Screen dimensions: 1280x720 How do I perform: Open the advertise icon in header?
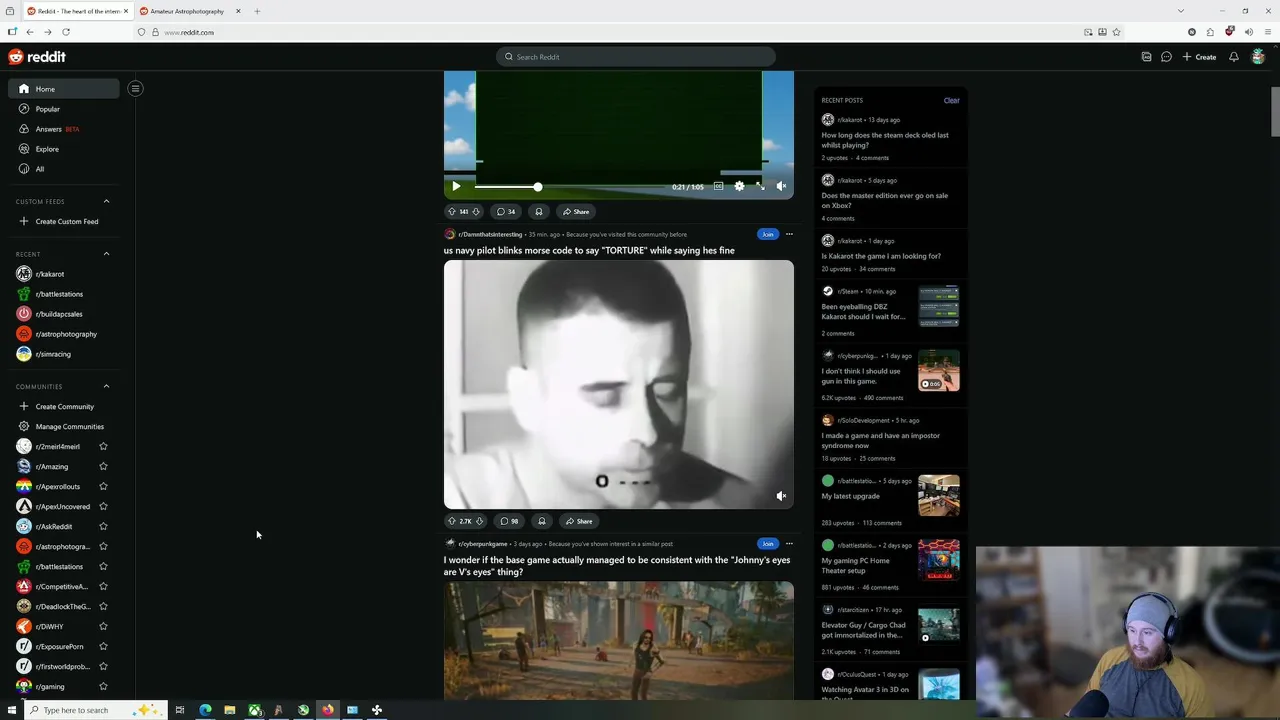point(1146,57)
